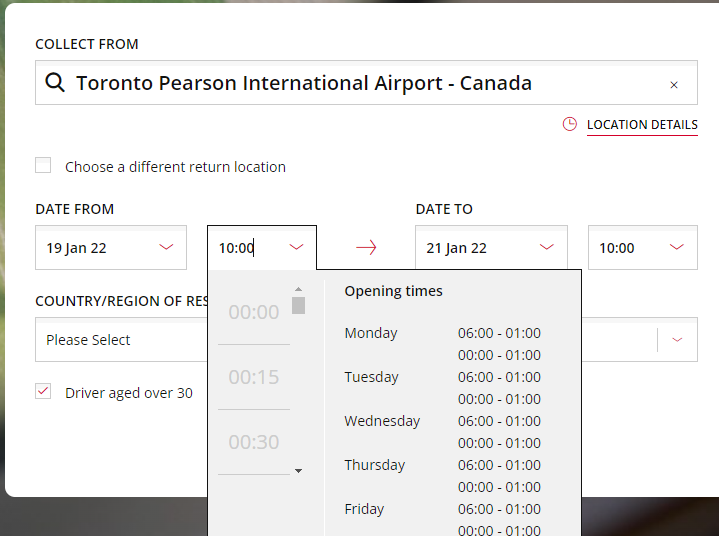
Task: Open Date To 21 Jan 22 dropdown
Action: (490, 248)
